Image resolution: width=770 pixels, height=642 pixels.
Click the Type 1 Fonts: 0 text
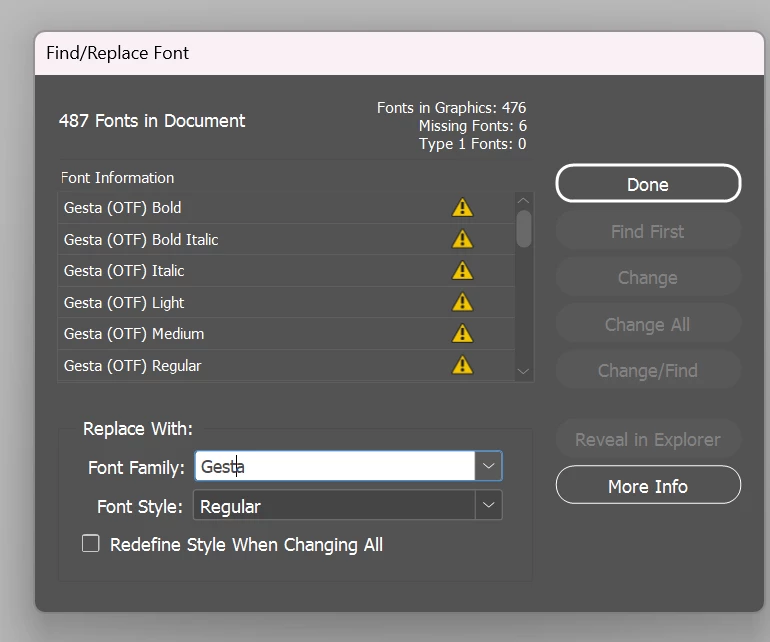pyautogui.click(x=472, y=144)
